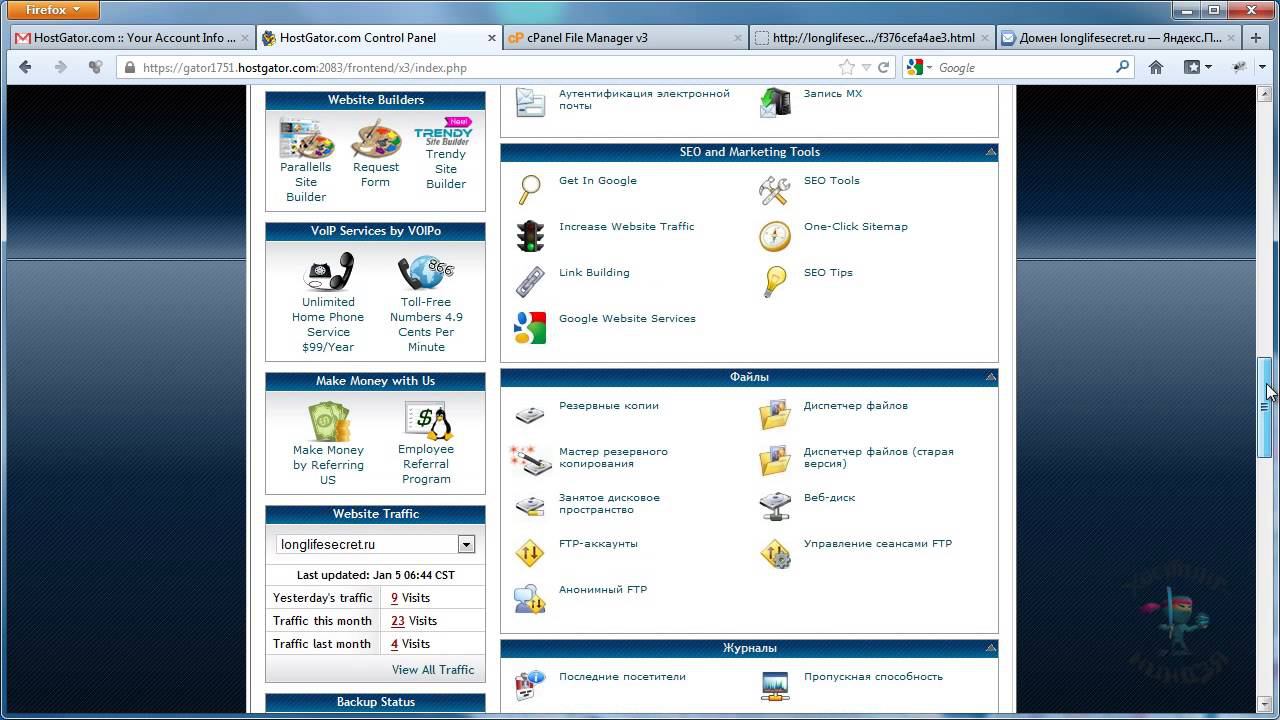Viewport: 1280px width, 720px height.
Task: Open the Link Building icon
Action: 530,282
